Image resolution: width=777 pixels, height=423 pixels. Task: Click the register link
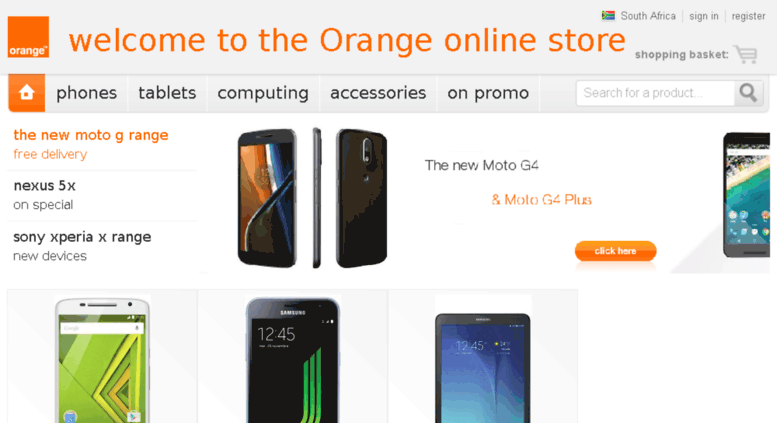tap(748, 16)
